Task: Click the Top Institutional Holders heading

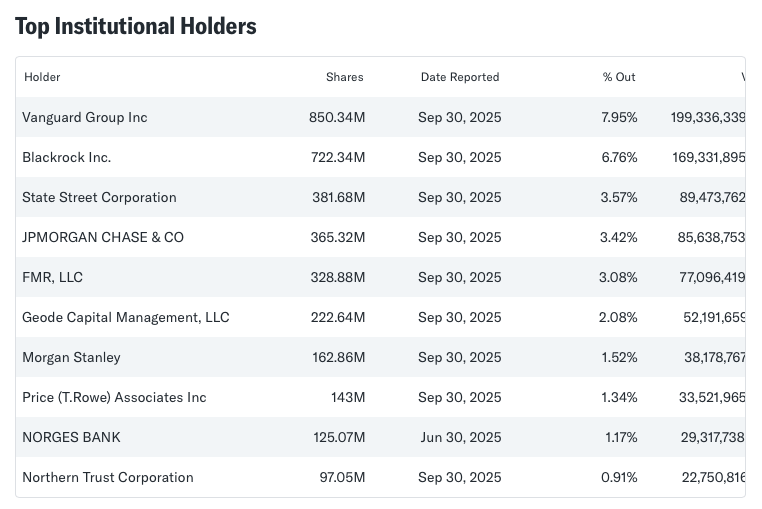Action: point(136,26)
